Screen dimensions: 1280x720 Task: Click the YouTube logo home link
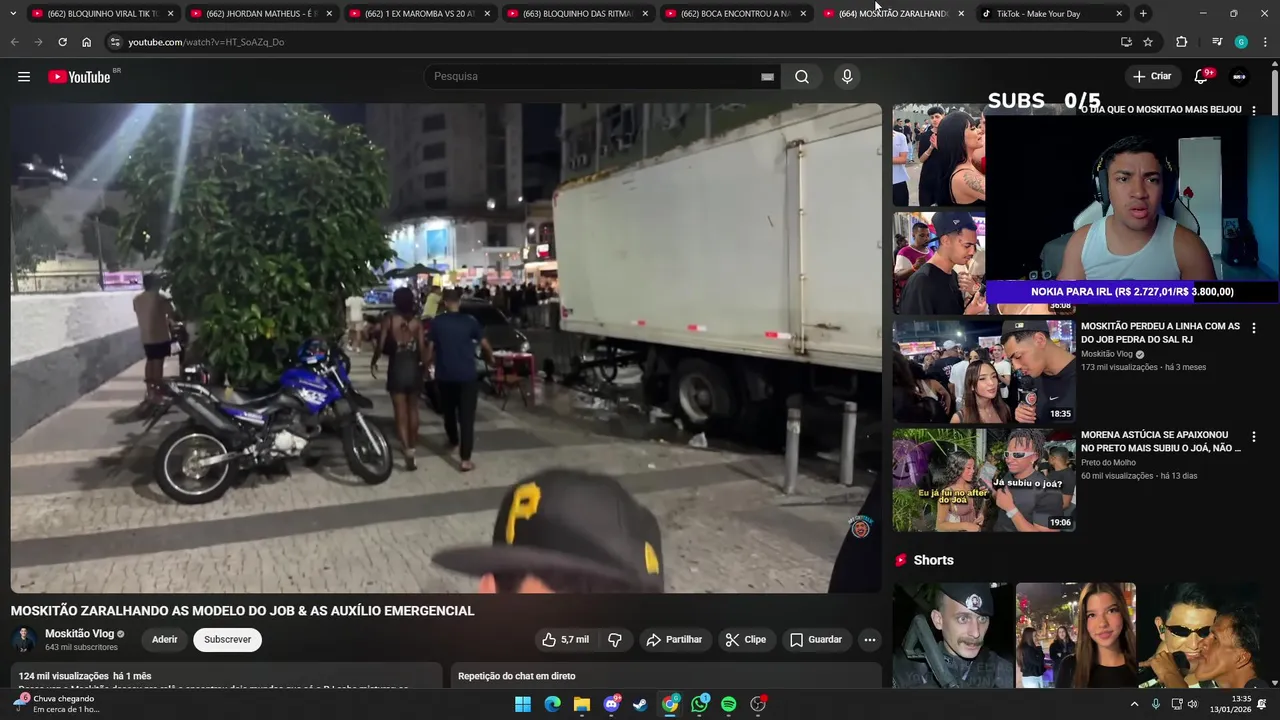click(79, 77)
